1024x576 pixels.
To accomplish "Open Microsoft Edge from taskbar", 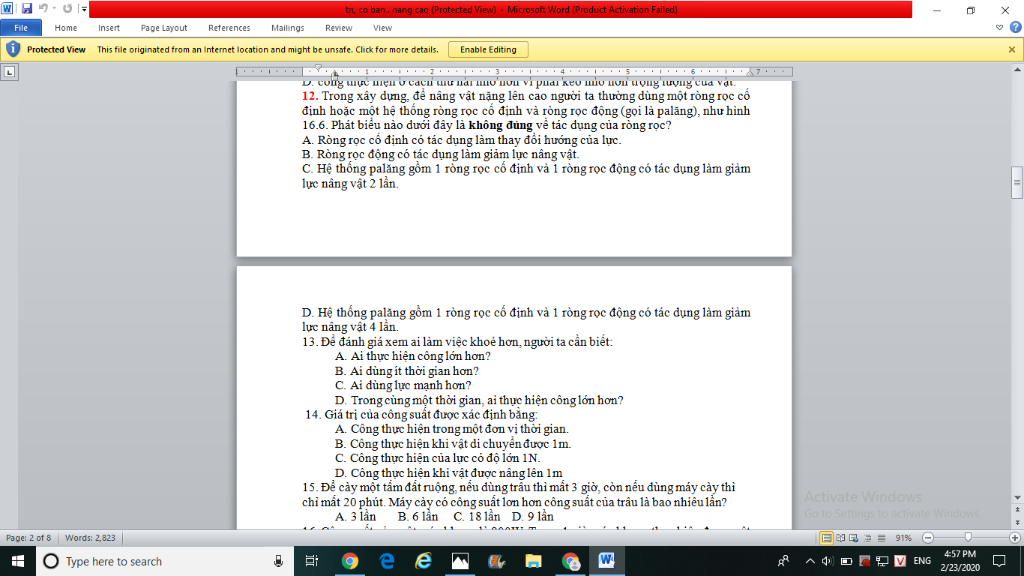I will (x=387, y=561).
